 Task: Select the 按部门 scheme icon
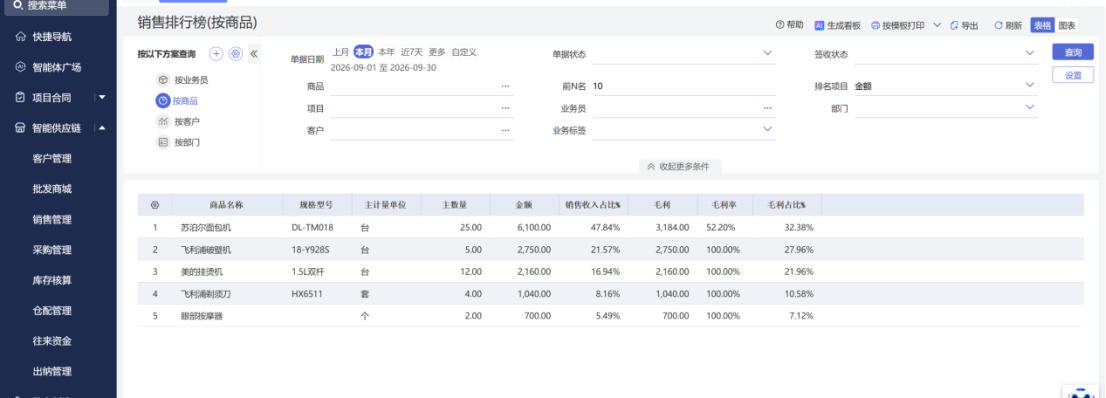pos(162,142)
